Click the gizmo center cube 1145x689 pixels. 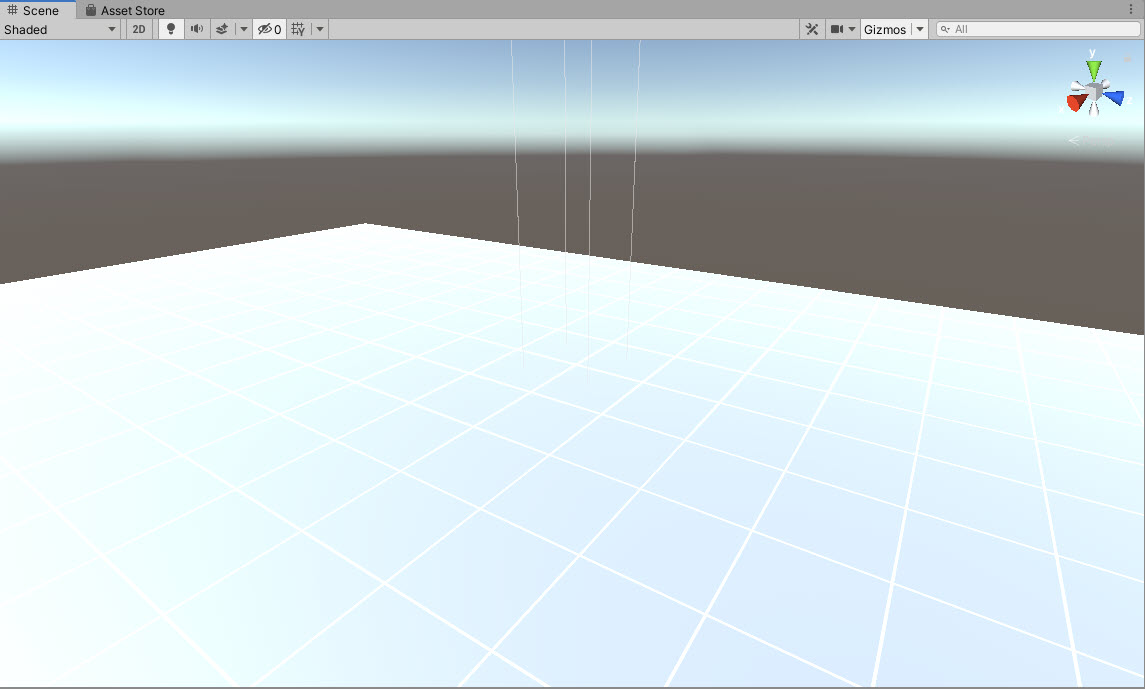[x=1094, y=92]
